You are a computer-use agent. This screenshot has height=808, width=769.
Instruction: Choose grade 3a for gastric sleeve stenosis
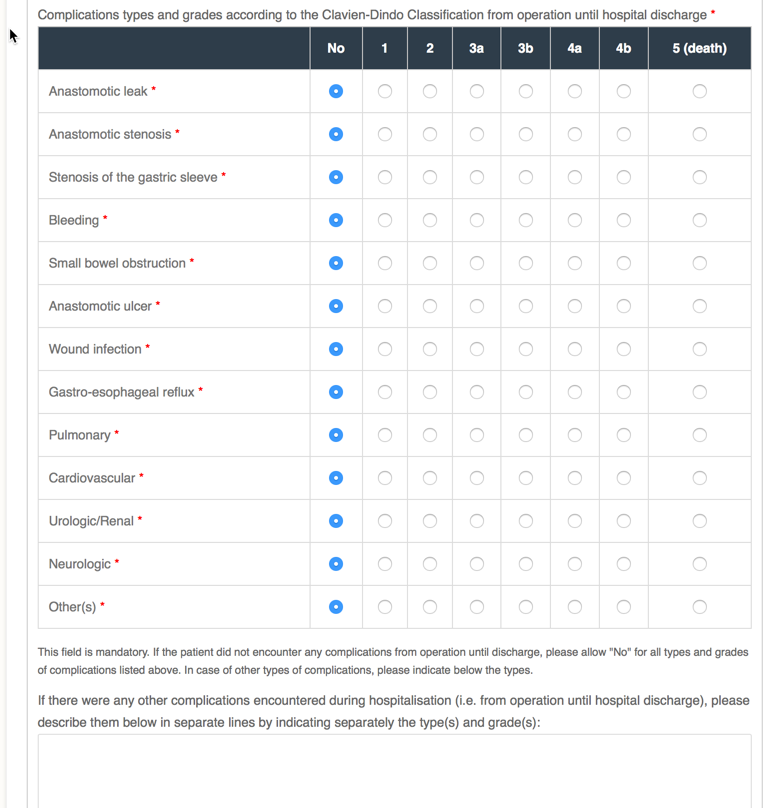pyautogui.click(x=477, y=177)
